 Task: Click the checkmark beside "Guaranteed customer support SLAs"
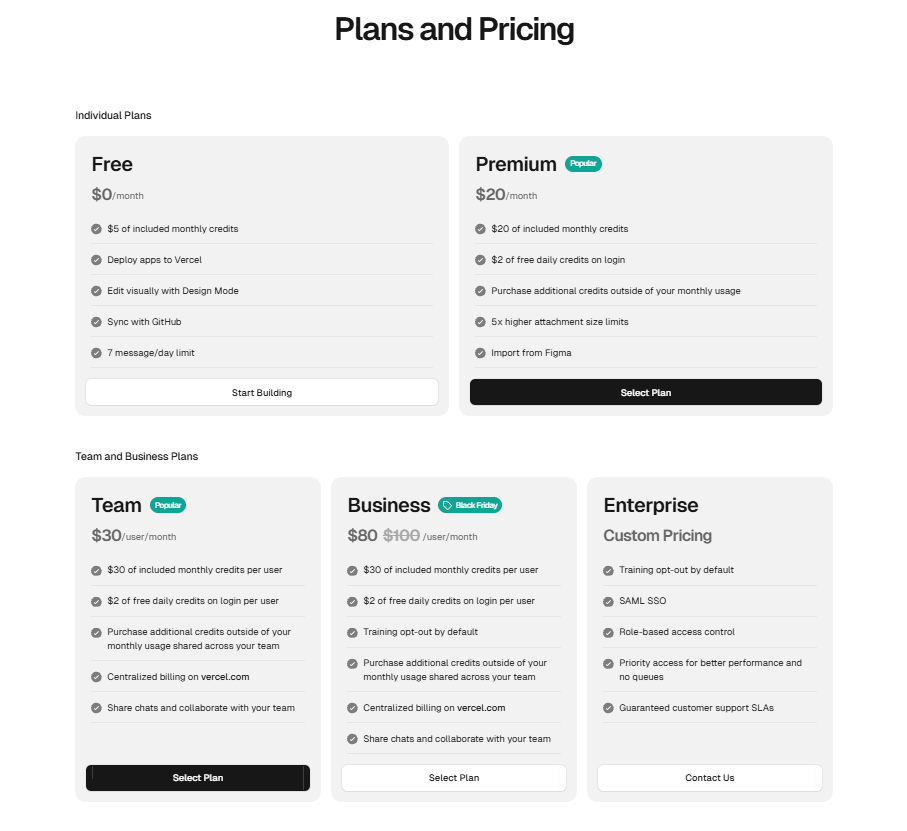pos(607,708)
